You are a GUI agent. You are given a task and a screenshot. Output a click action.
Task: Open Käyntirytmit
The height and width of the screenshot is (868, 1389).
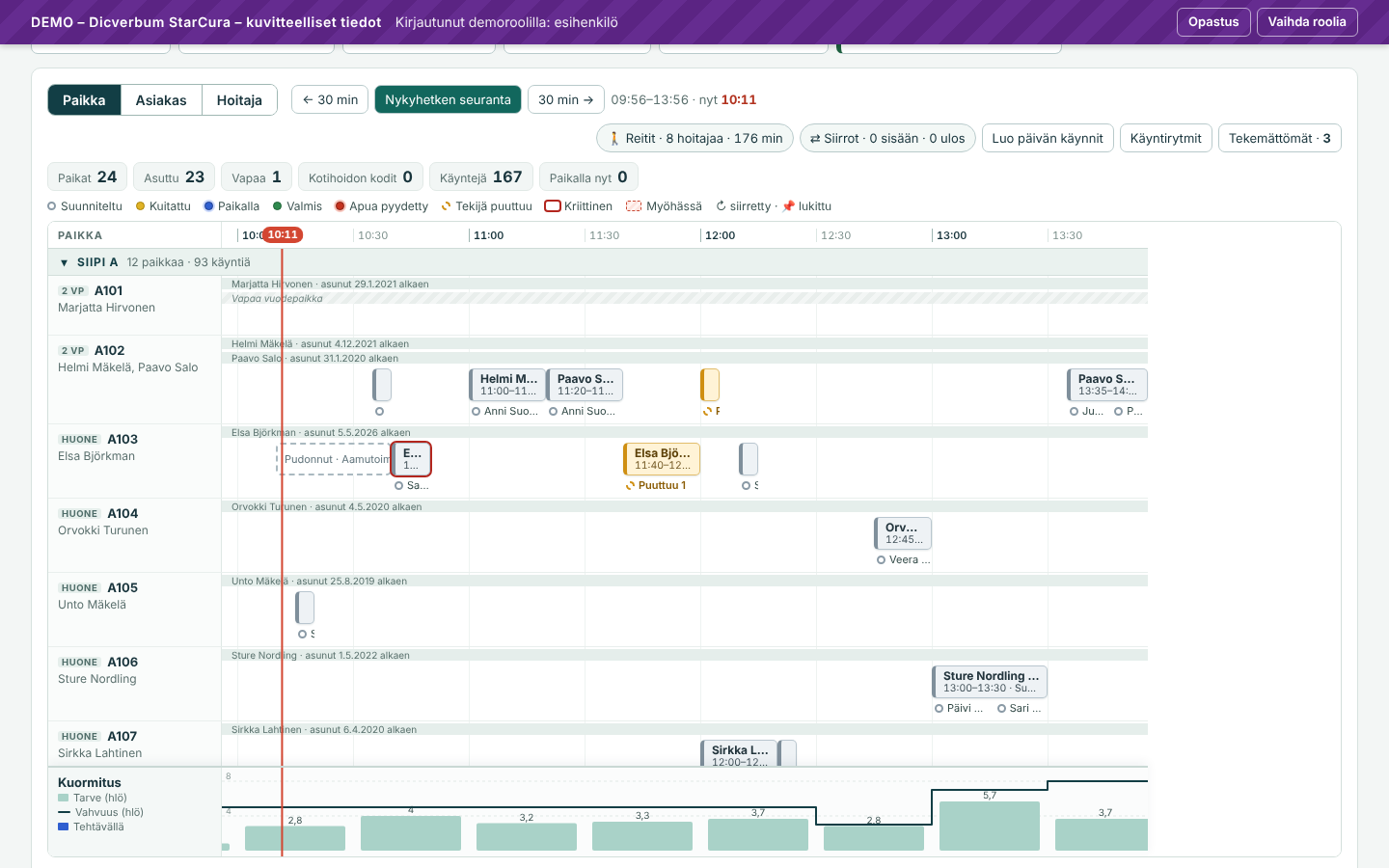(1165, 138)
